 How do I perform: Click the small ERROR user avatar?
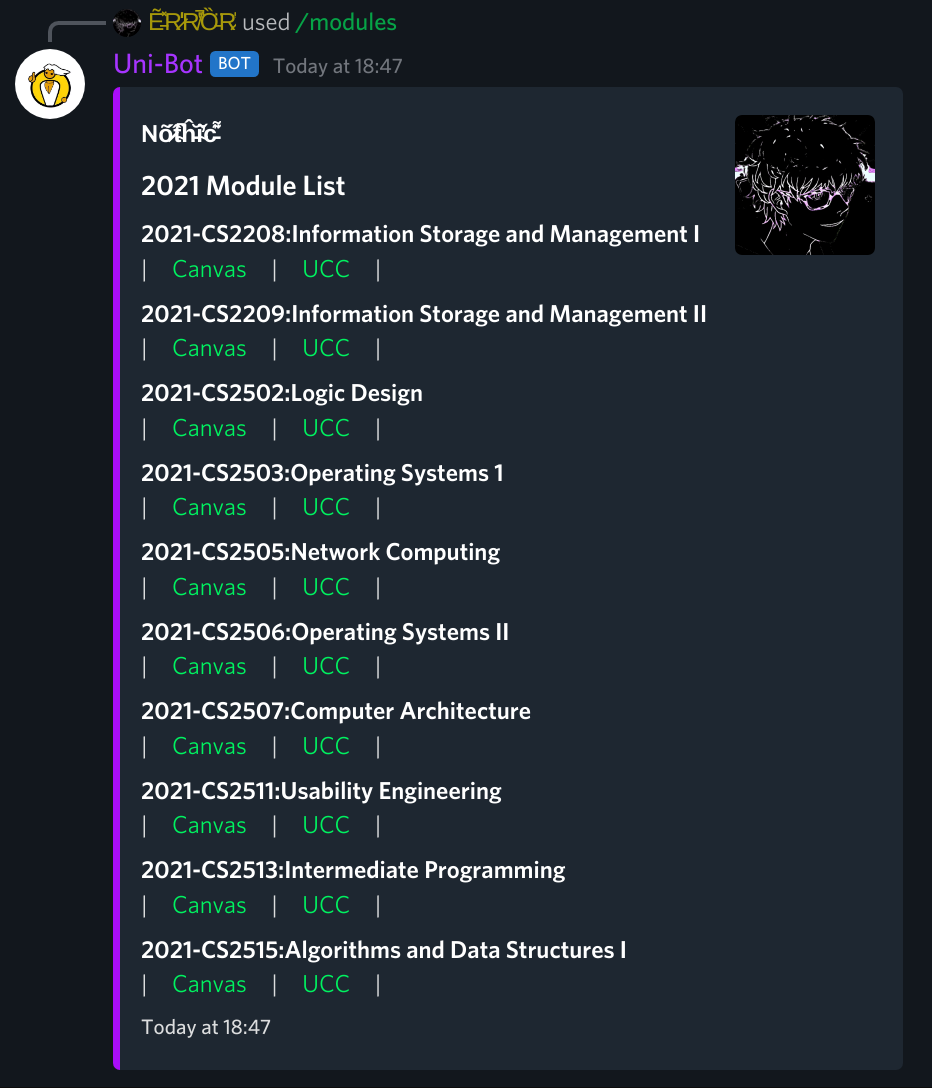(x=127, y=23)
